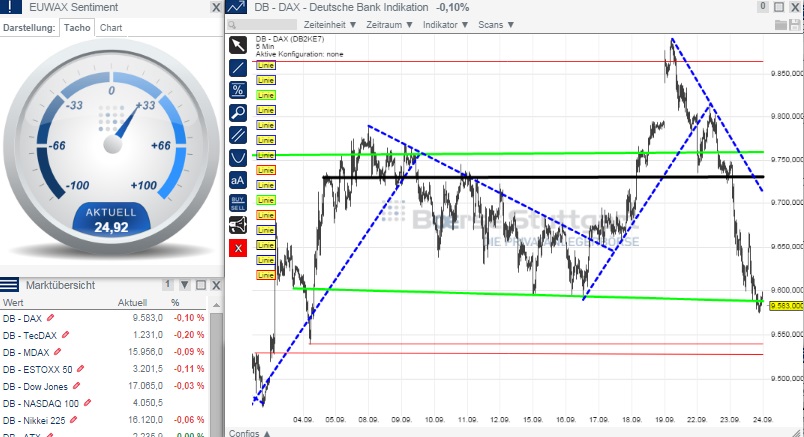The width and height of the screenshot is (804, 437).
Task: Open the Marktübersicht dropdown arrow menu
Action: 185,285
